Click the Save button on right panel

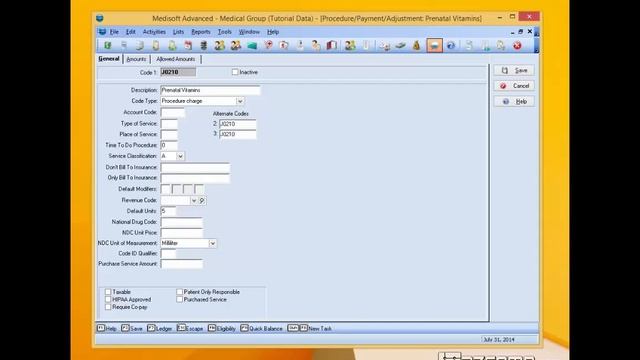coord(514,70)
